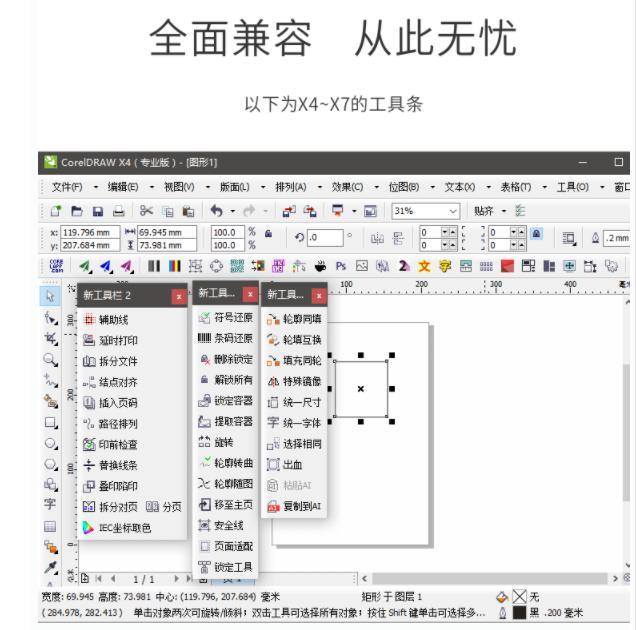Click the 条码还原 button

(226, 338)
